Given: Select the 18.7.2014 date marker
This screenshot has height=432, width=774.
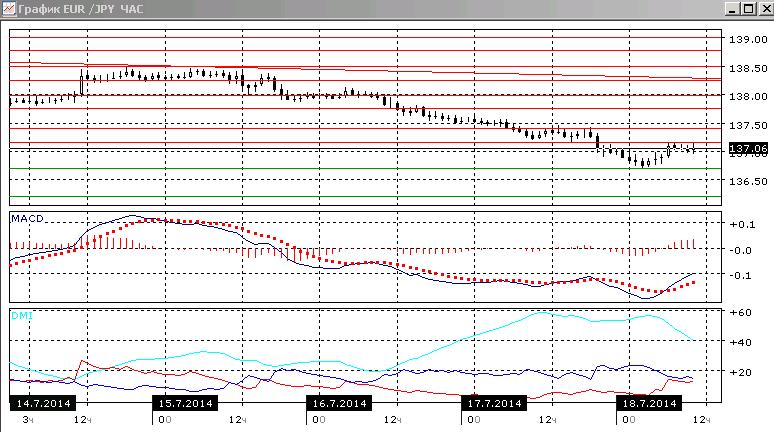Looking at the screenshot, I should tap(649, 403).
